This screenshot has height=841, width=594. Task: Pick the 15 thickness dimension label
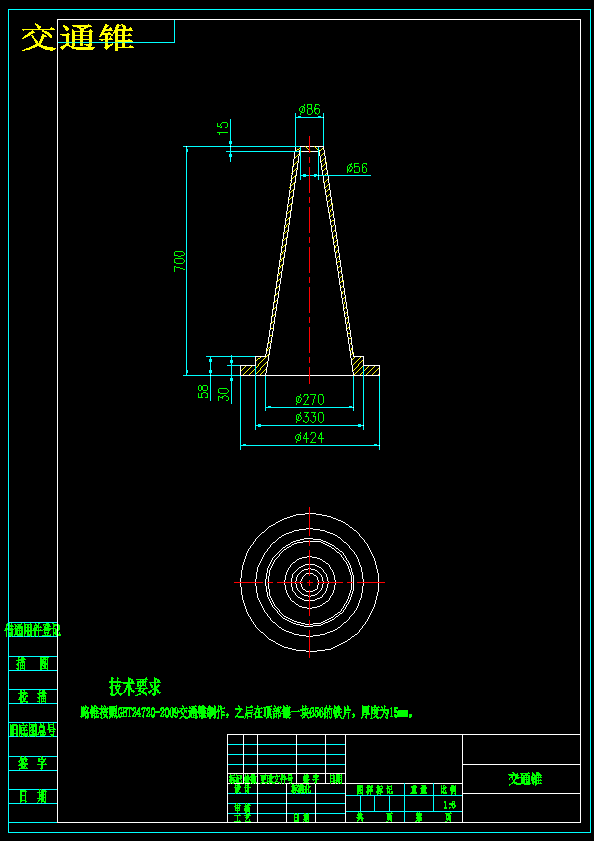coord(223,127)
